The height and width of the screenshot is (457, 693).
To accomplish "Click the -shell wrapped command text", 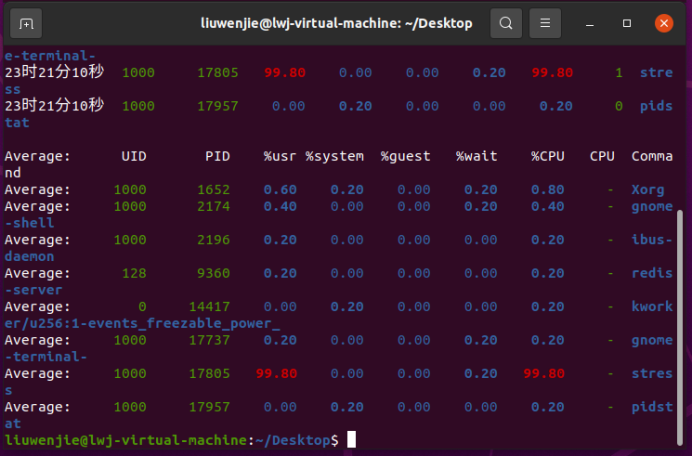I will click(29, 223).
